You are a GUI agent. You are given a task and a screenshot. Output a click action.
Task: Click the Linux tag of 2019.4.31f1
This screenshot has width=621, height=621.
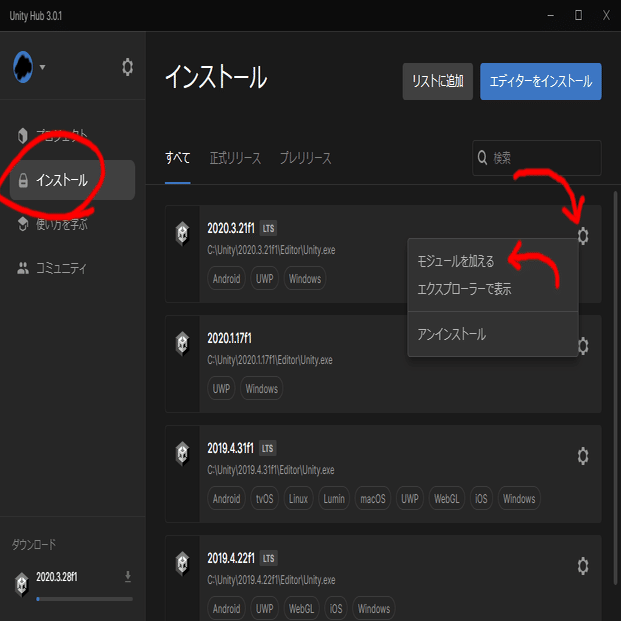(x=299, y=498)
